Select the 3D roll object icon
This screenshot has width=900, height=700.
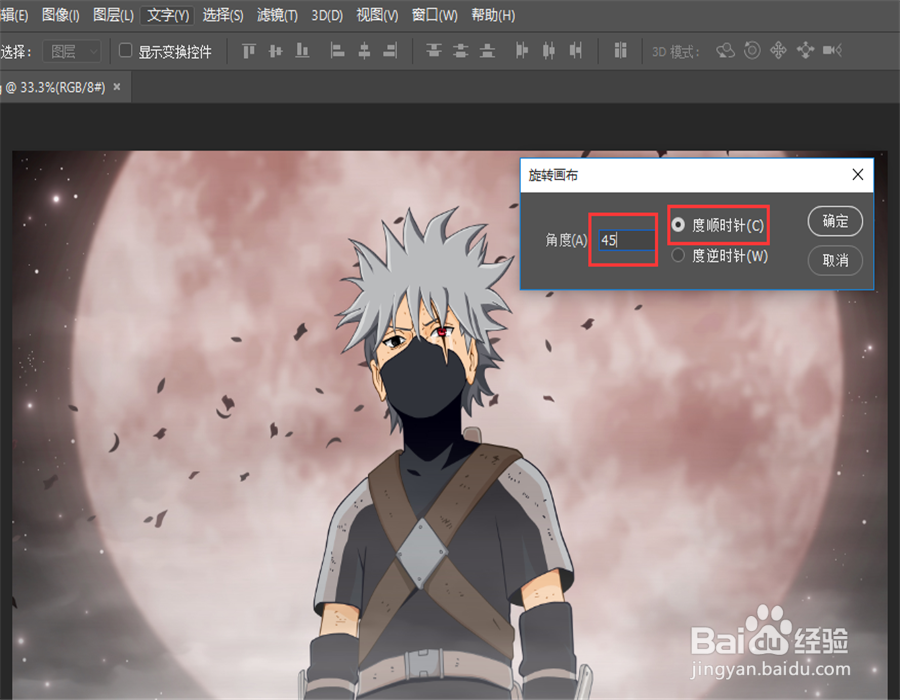point(752,50)
